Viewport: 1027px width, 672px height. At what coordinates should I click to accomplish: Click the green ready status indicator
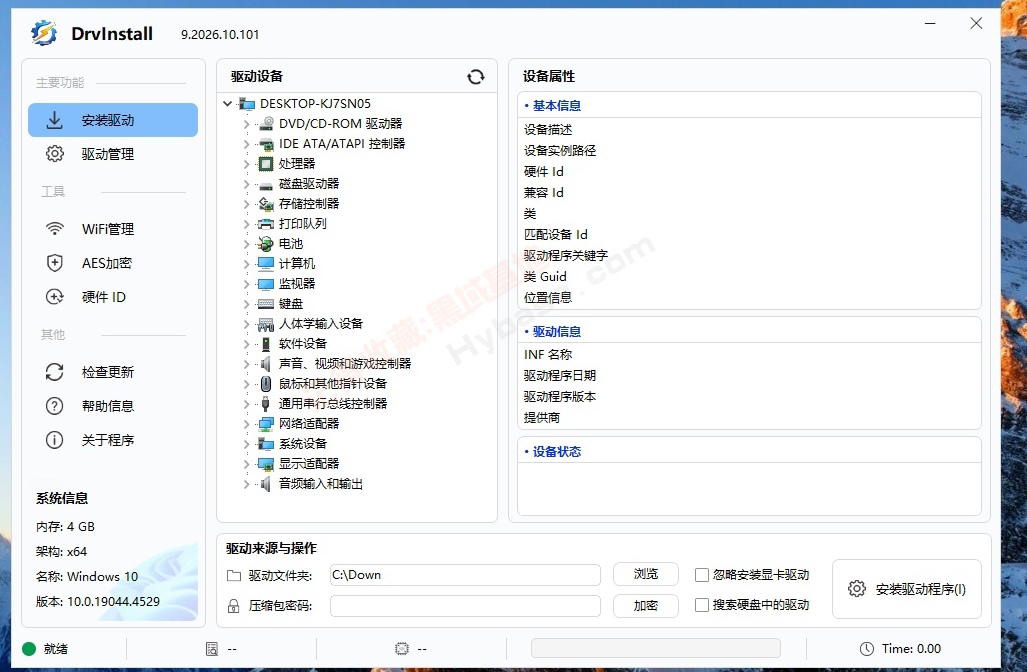[x=29, y=648]
